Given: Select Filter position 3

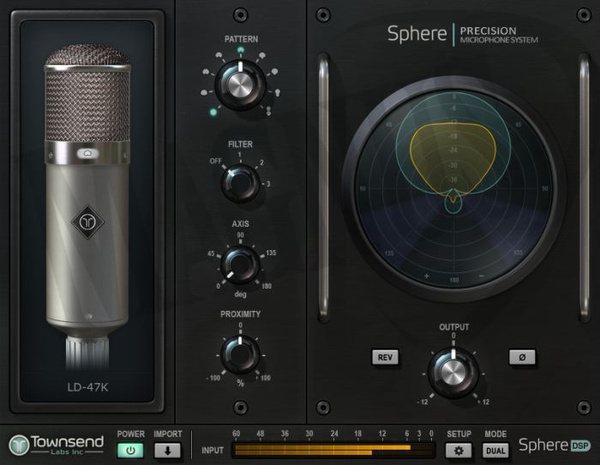Looking at the screenshot, I should (x=265, y=185).
